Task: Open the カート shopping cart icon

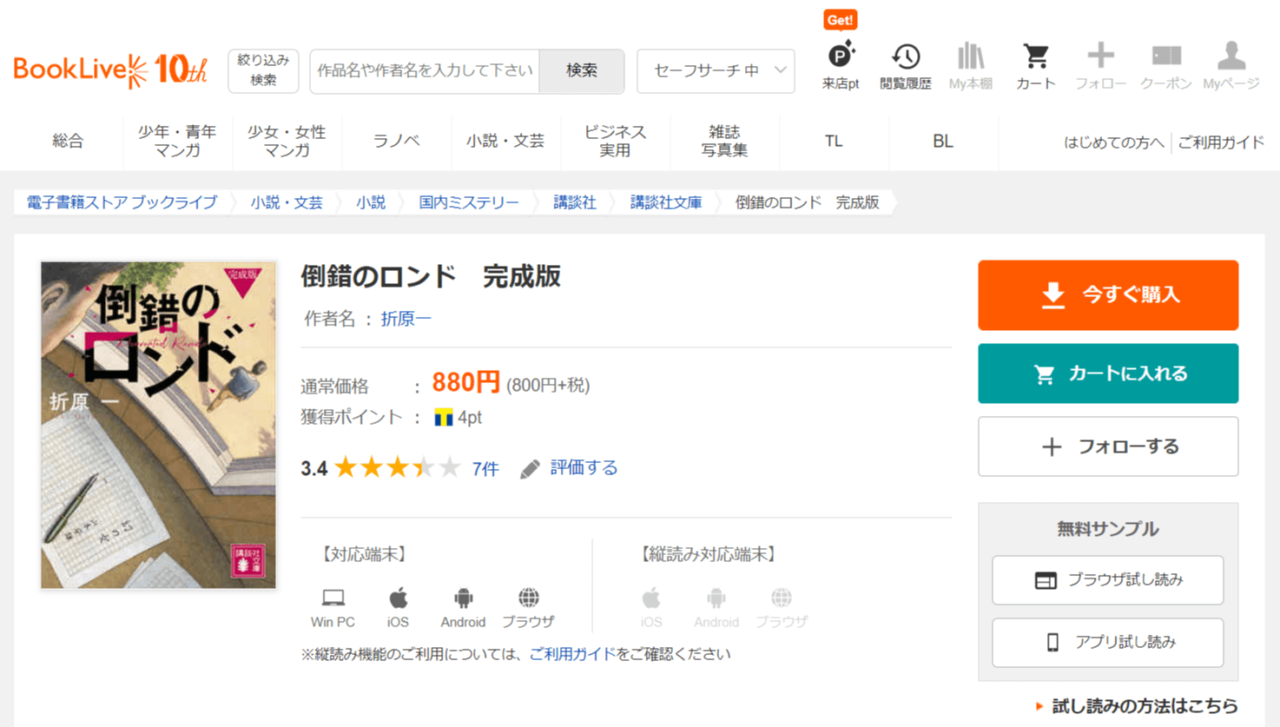Action: (1035, 65)
